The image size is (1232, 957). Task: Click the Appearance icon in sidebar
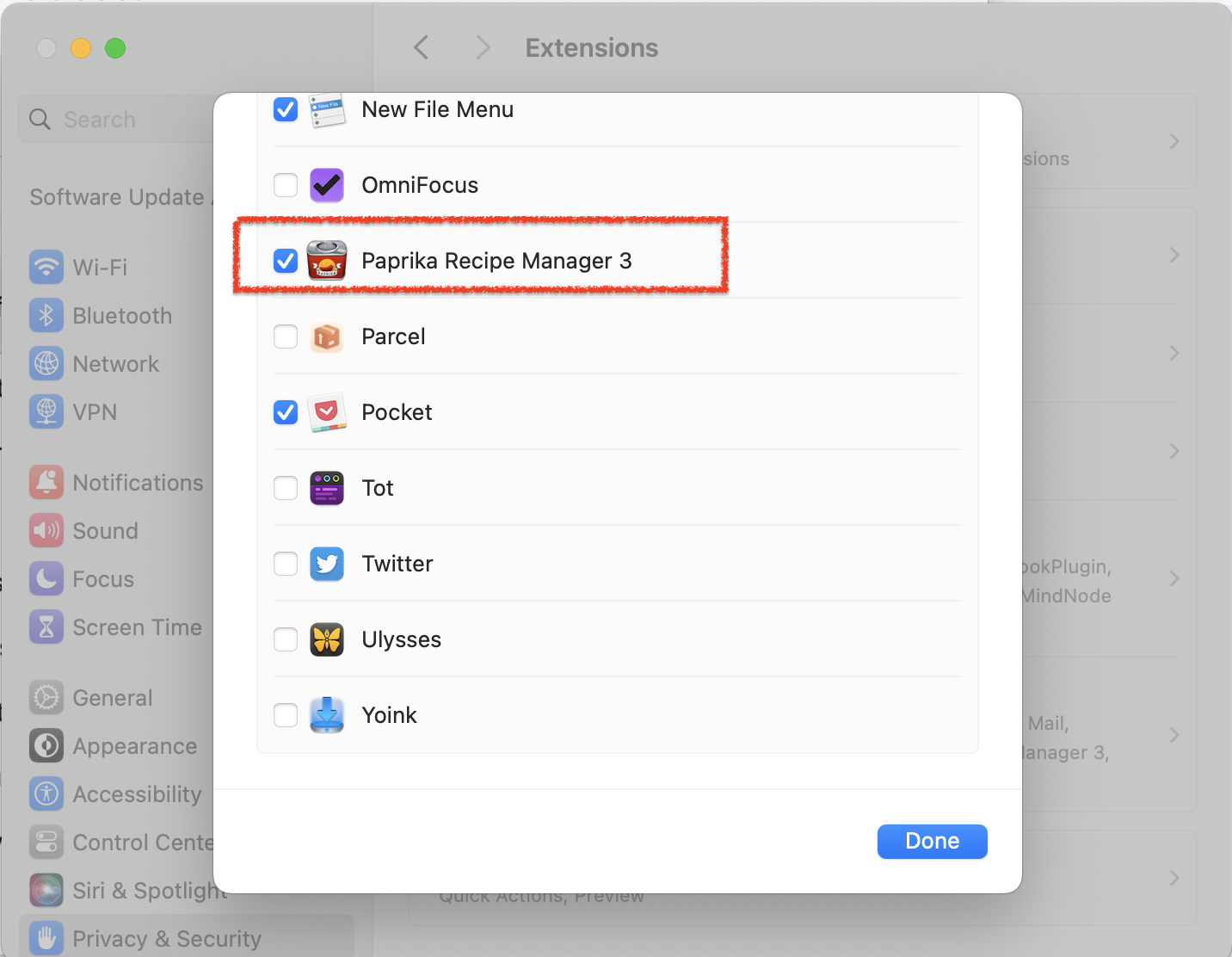(46, 746)
